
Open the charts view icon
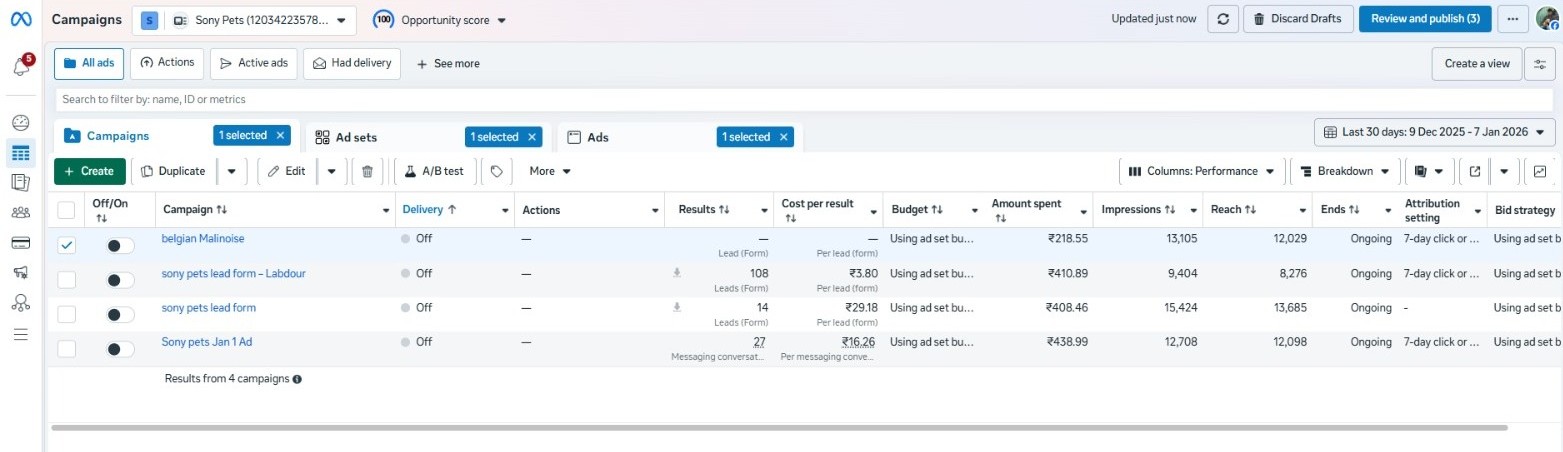pos(1540,171)
